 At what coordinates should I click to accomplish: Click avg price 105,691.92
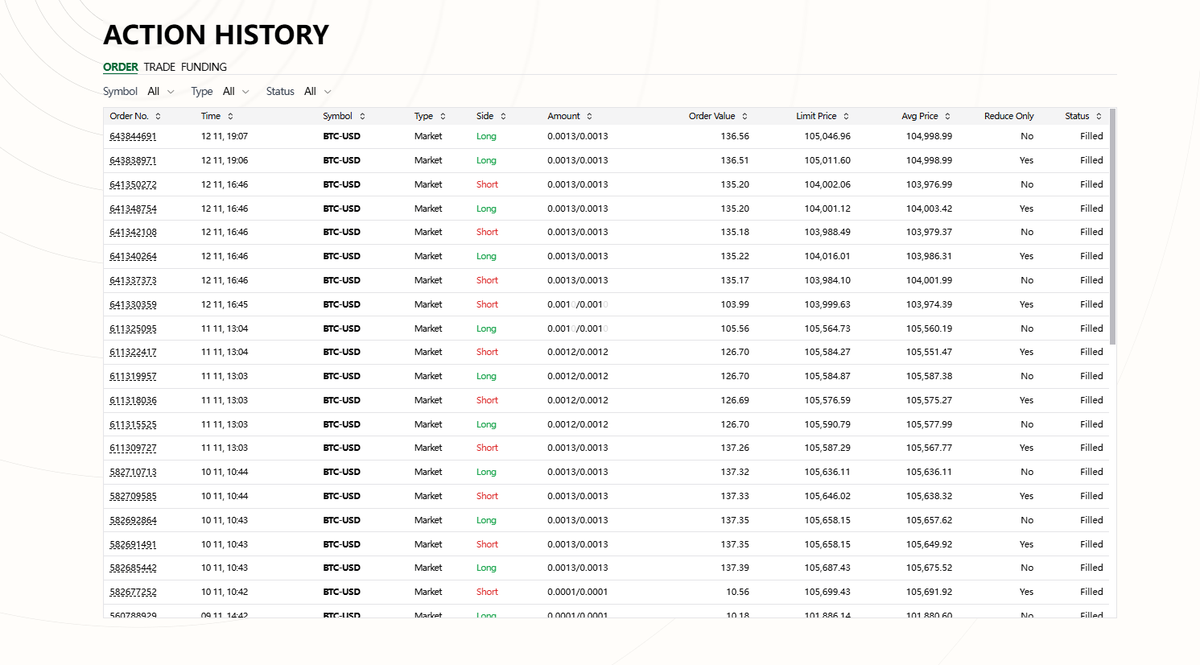click(x=929, y=592)
